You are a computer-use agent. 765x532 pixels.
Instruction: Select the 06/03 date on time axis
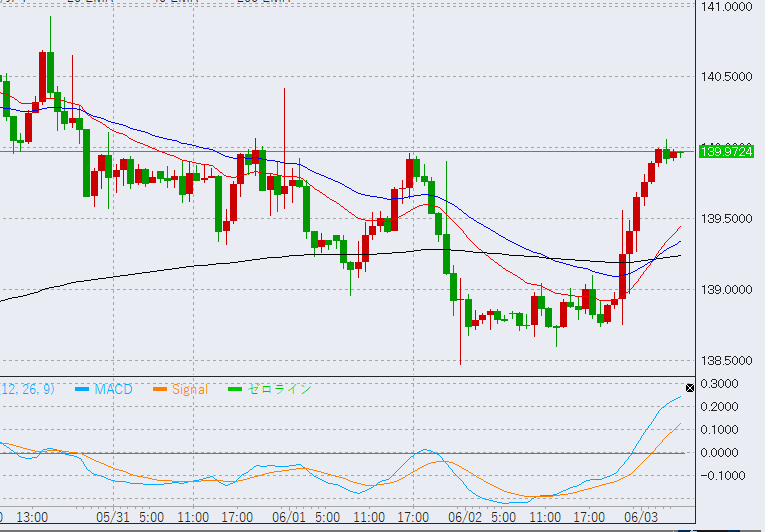point(640,518)
